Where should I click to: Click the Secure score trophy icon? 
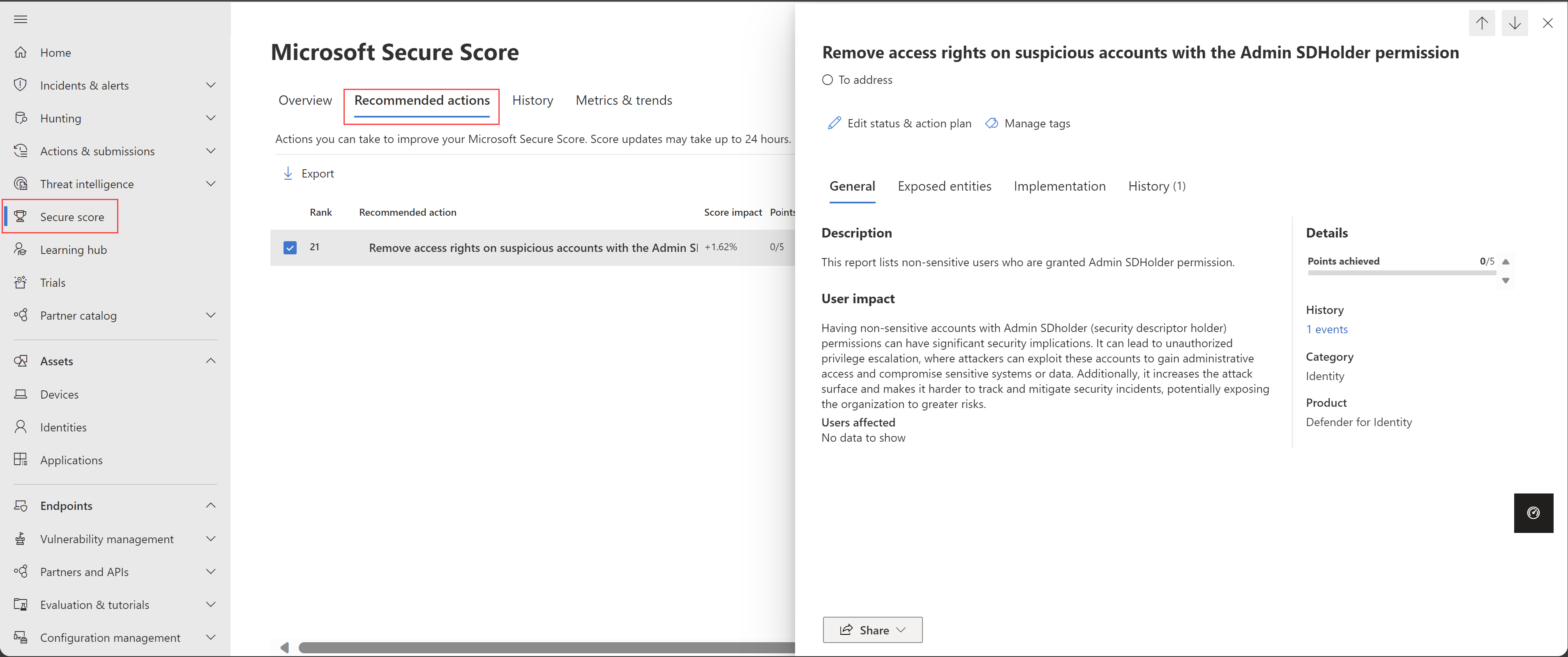point(21,216)
